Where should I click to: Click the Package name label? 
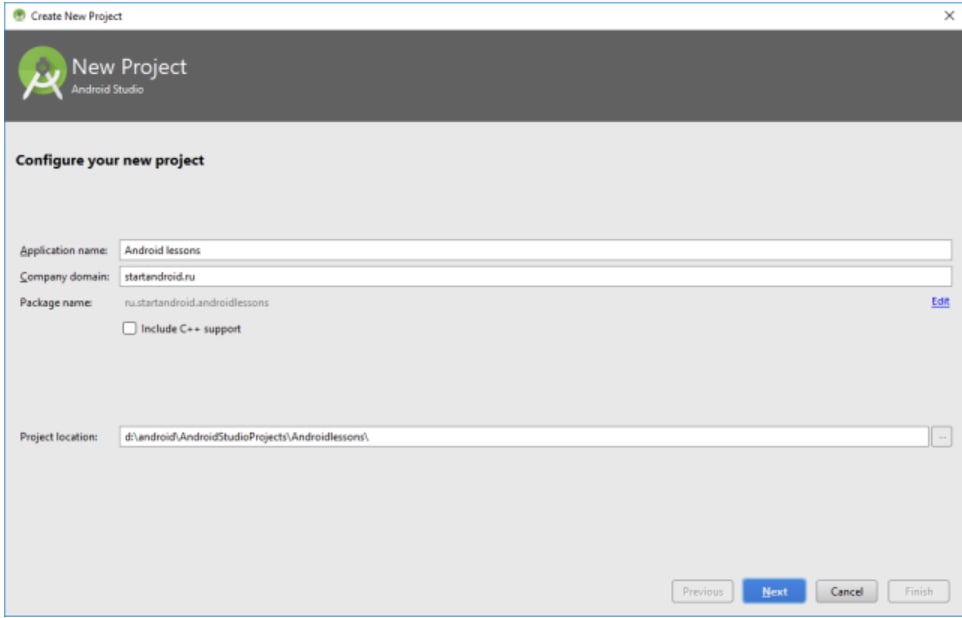coord(56,303)
